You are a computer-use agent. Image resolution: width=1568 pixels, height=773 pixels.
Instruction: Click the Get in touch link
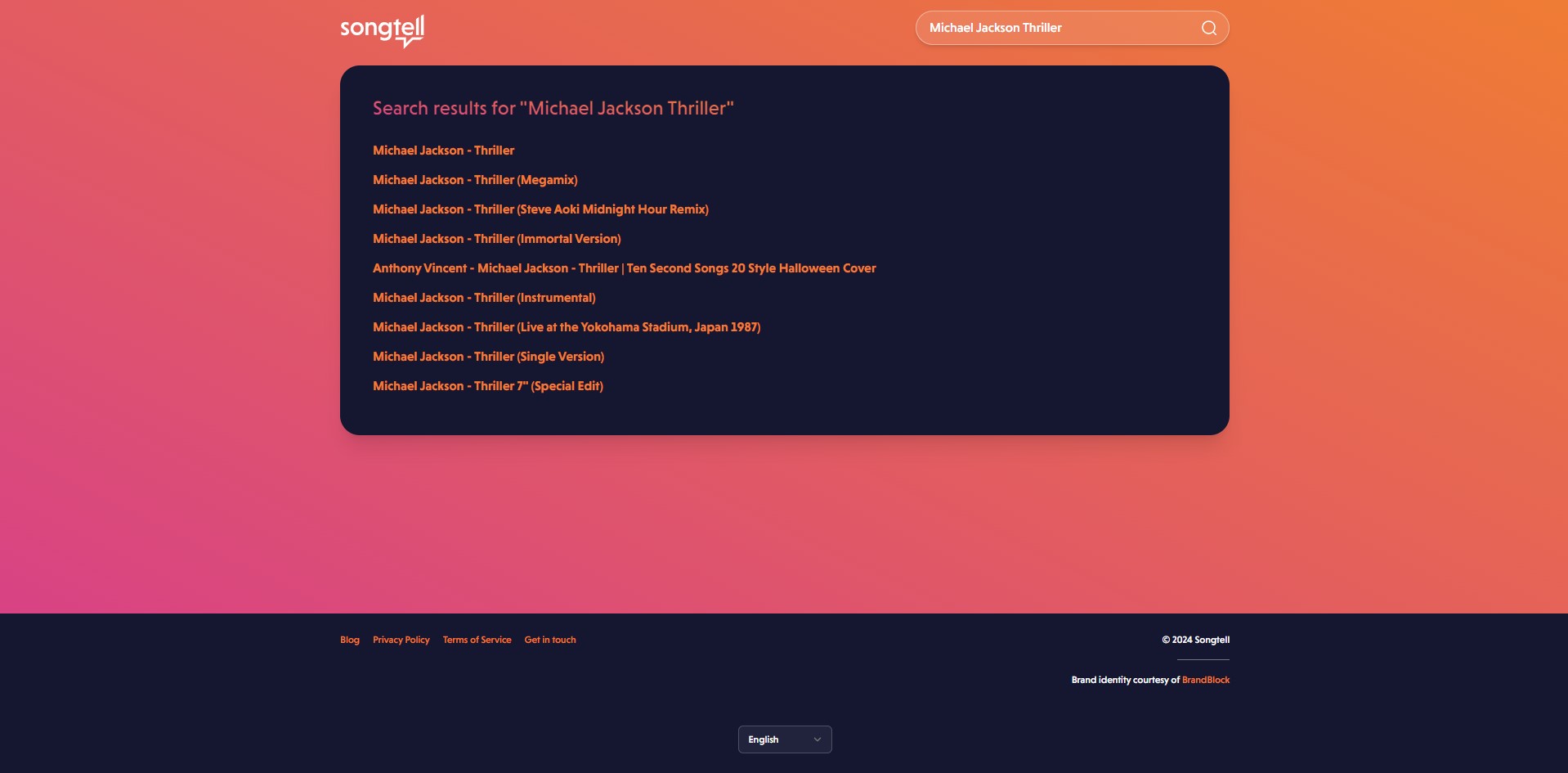click(x=550, y=640)
